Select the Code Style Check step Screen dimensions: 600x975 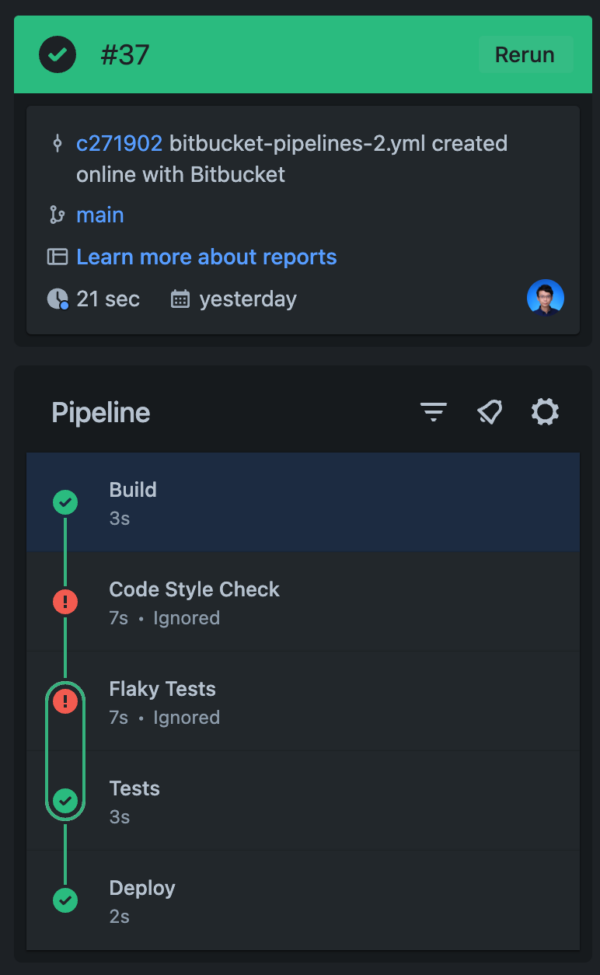[303, 602]
